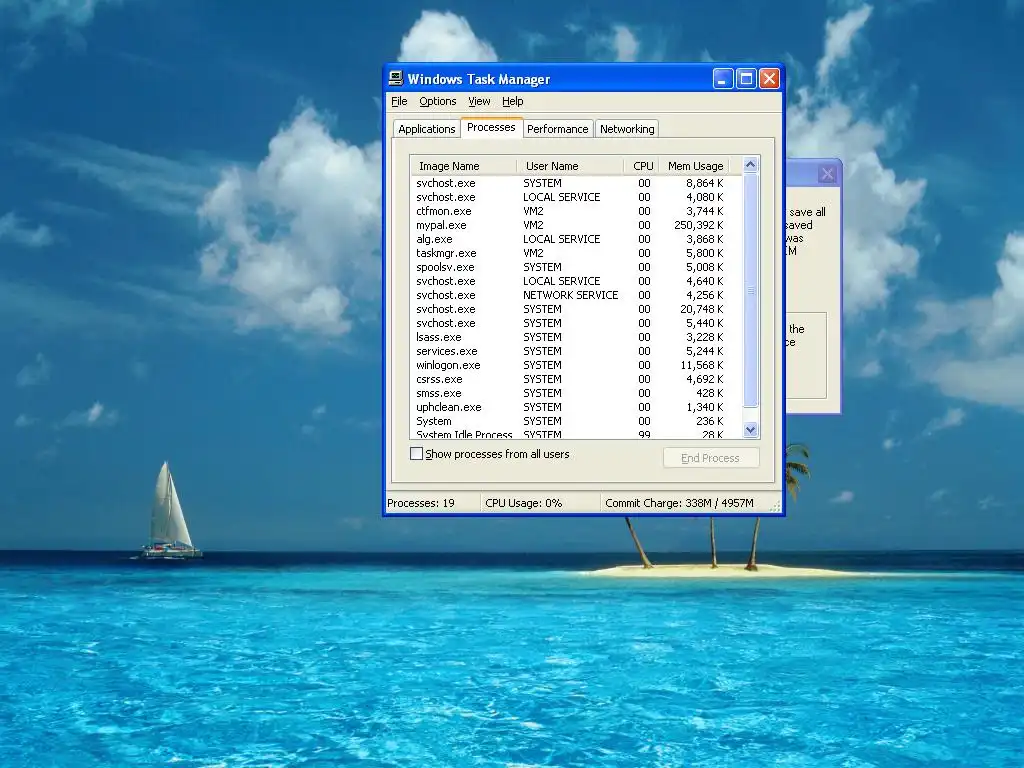Image resolution: width=1024 pixels, height=768 pixels.
Task: Click the End Process button
Action: click(711, 458)
